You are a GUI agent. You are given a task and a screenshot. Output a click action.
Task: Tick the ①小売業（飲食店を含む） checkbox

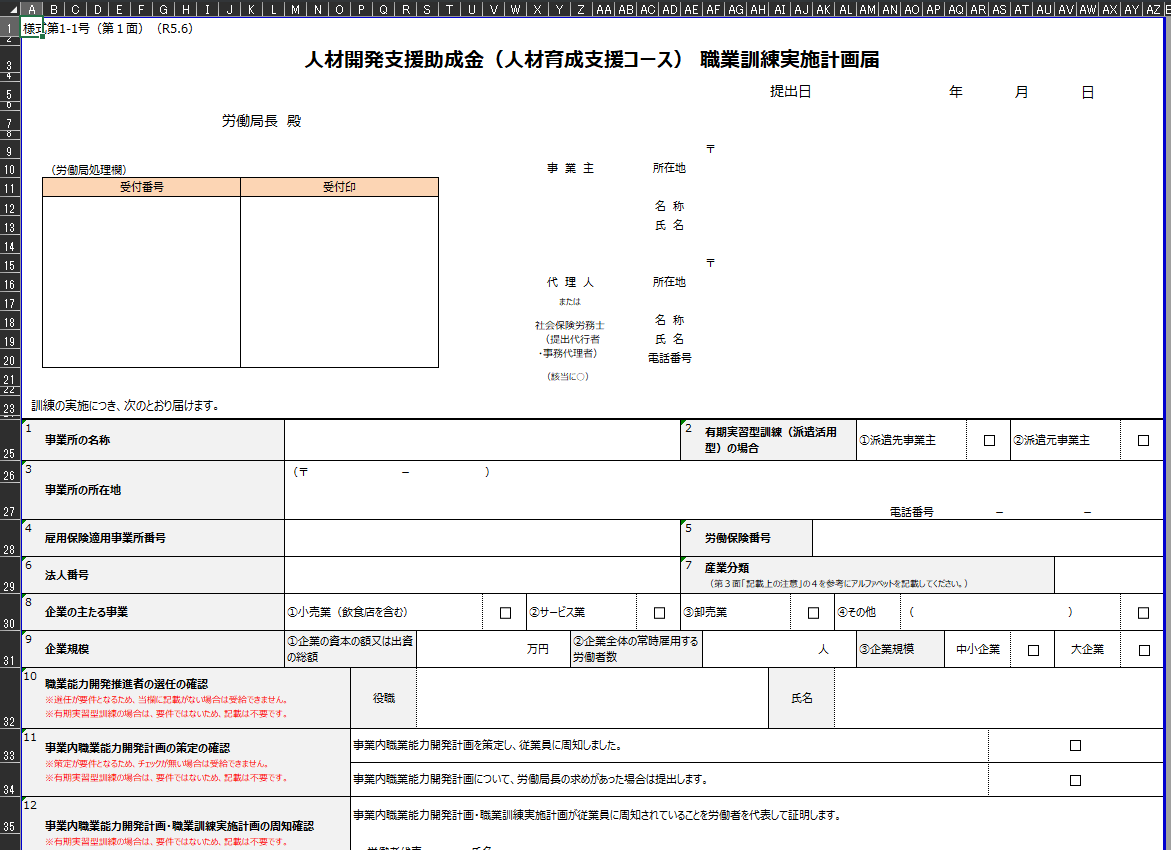tap(505, 613)
